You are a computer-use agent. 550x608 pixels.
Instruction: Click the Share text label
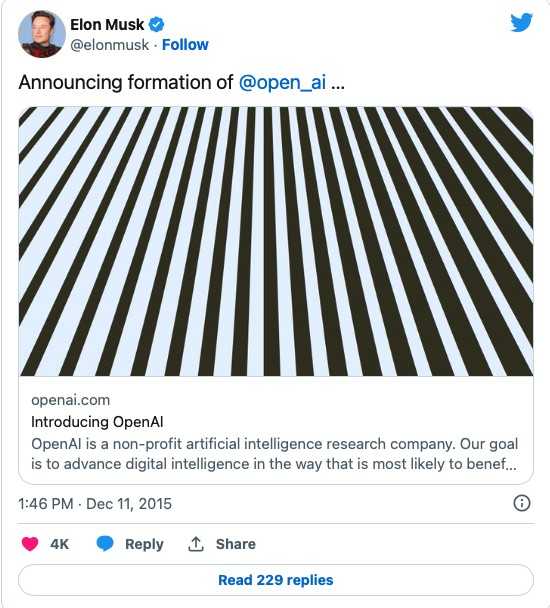[x=236, y=544]
